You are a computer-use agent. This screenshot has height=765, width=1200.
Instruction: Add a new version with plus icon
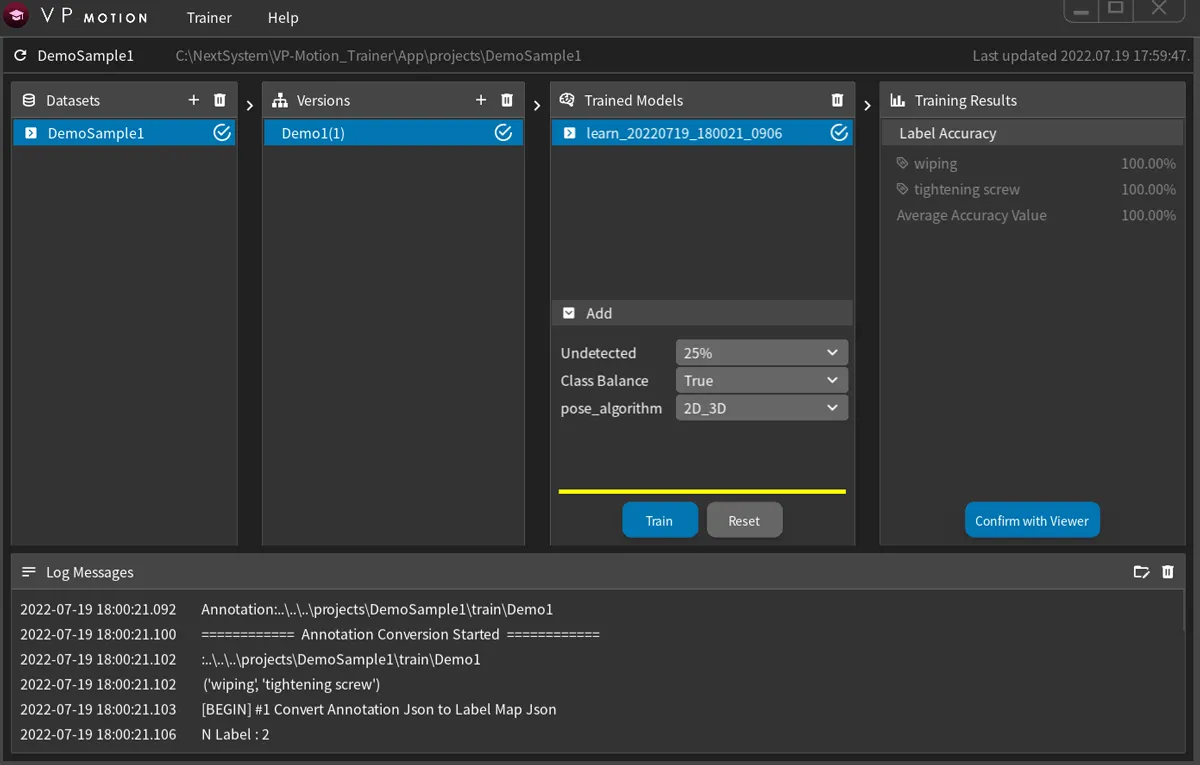point(481,100)
